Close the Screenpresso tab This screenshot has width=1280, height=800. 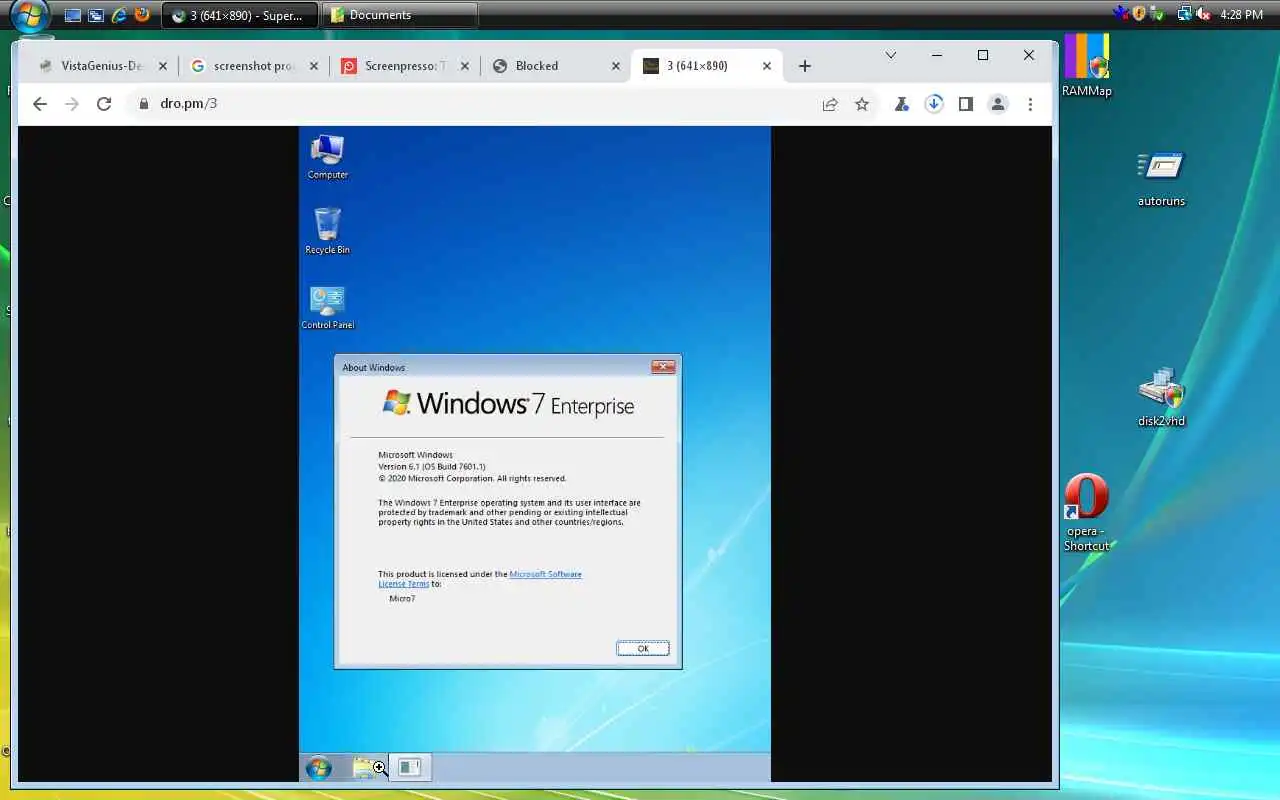465,66
